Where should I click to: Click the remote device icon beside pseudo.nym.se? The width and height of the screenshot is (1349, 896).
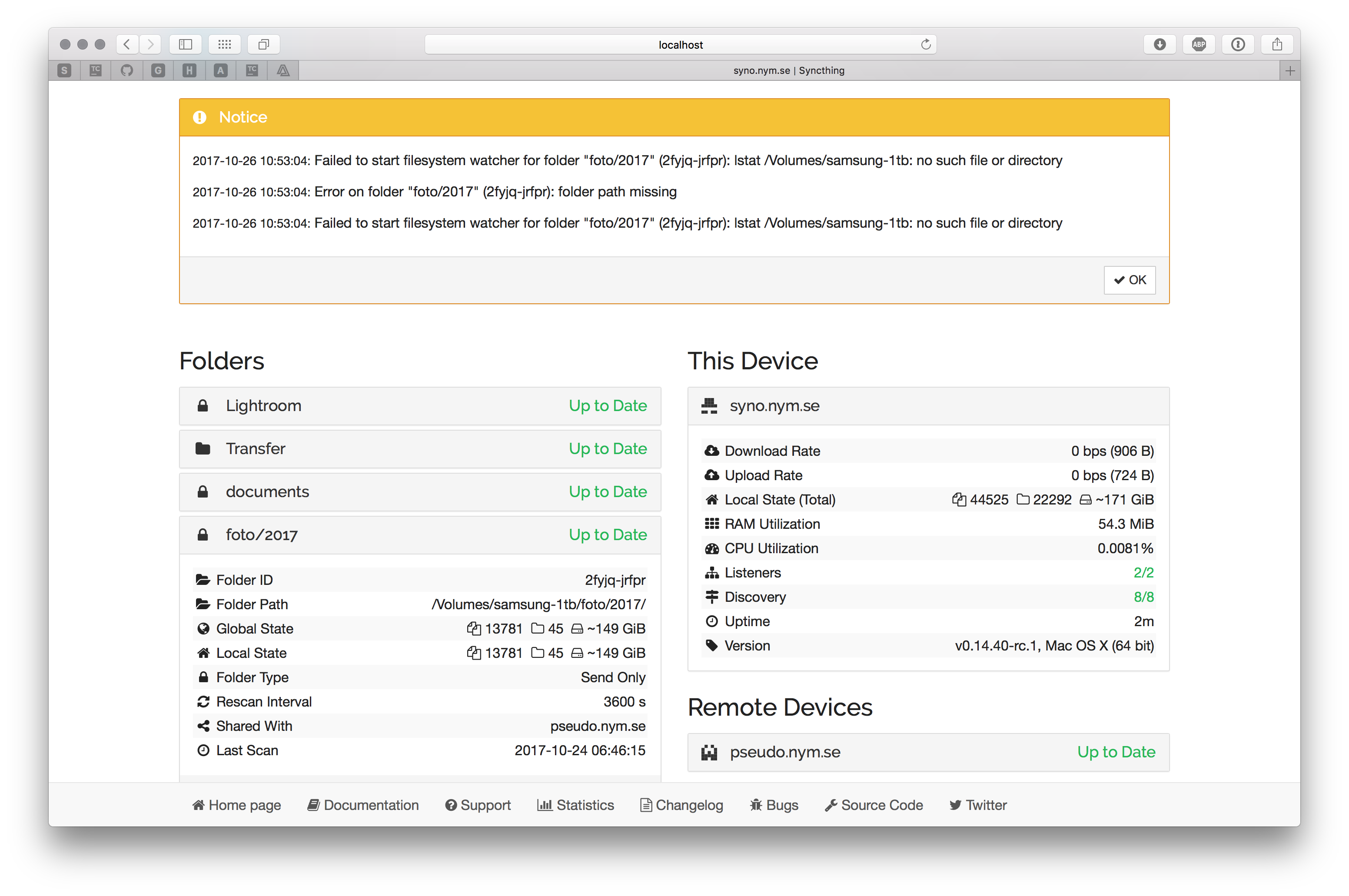[x=709, y=752]
